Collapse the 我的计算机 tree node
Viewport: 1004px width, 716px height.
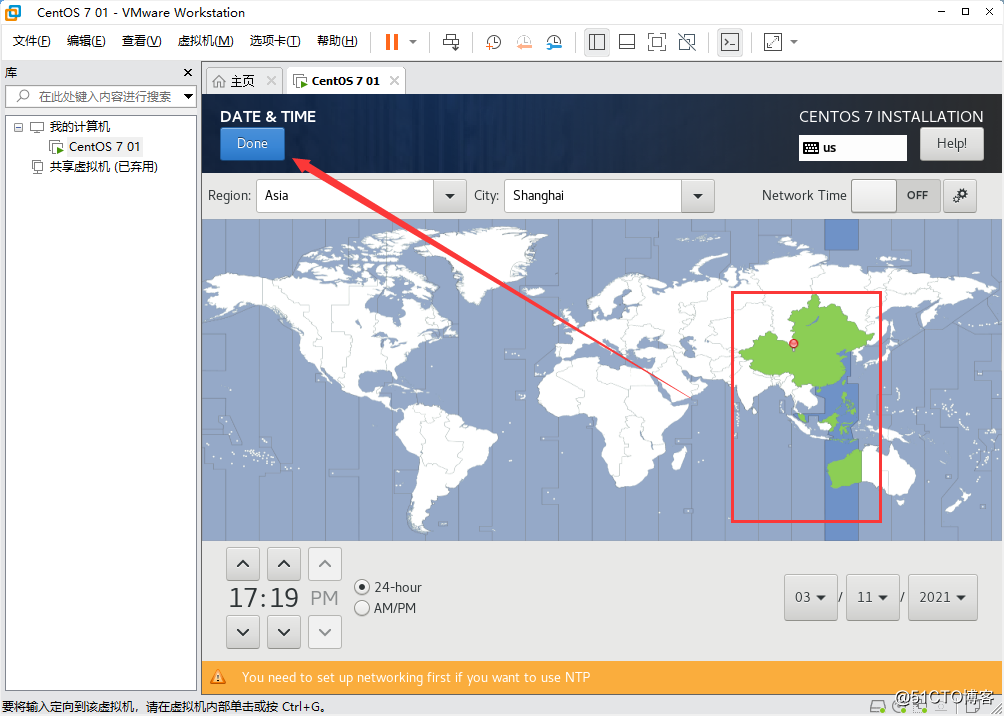click(x=18, y=127)
